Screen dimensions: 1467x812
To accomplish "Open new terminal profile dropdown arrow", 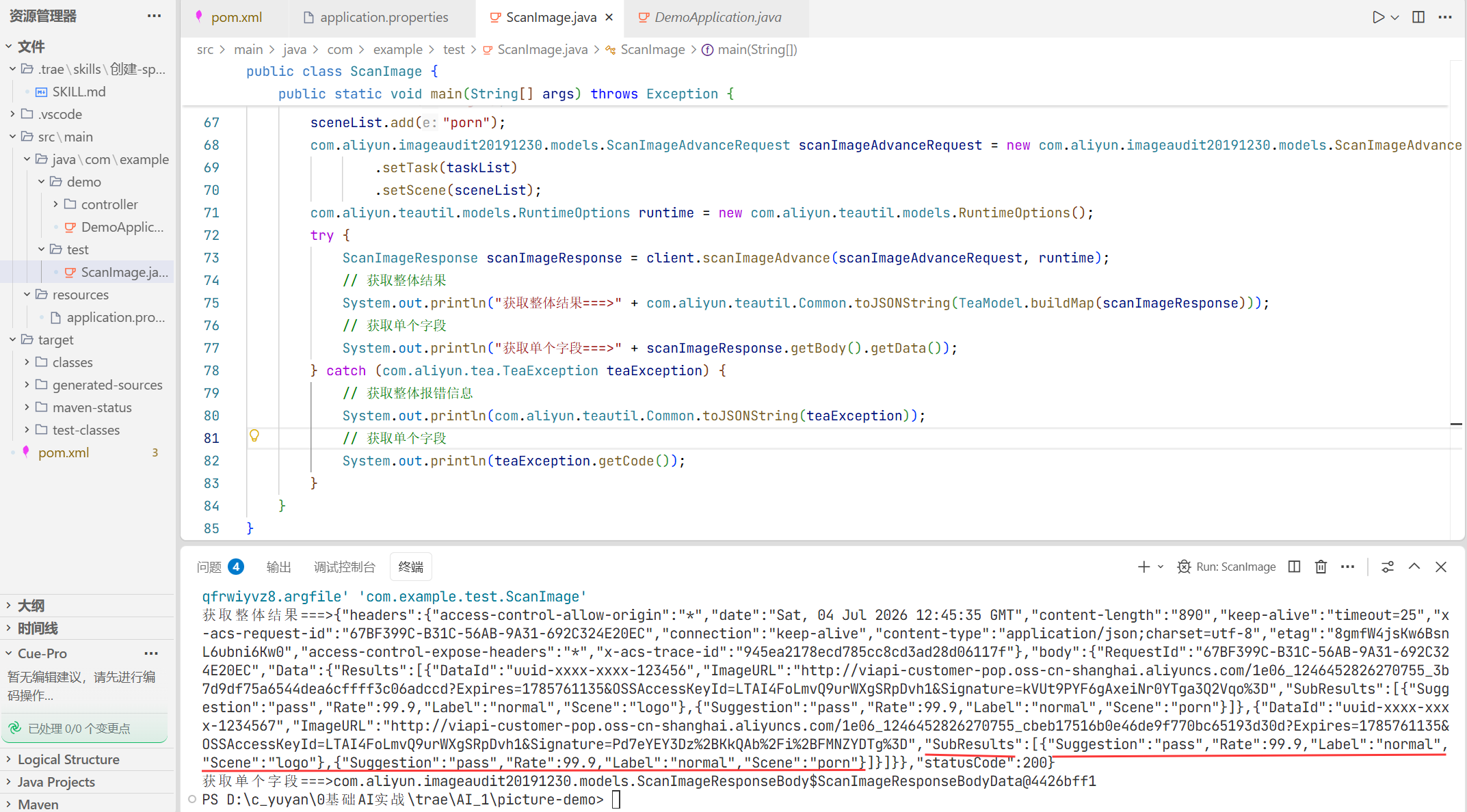I will pyautogui.click(x=1161, y=567).
